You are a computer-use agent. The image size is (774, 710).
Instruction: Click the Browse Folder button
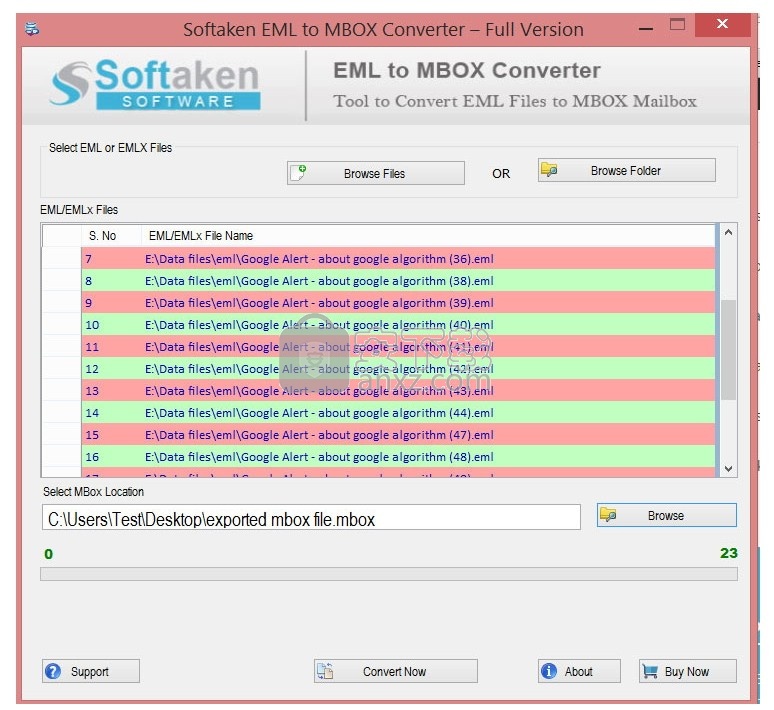[x=626, y=170]
